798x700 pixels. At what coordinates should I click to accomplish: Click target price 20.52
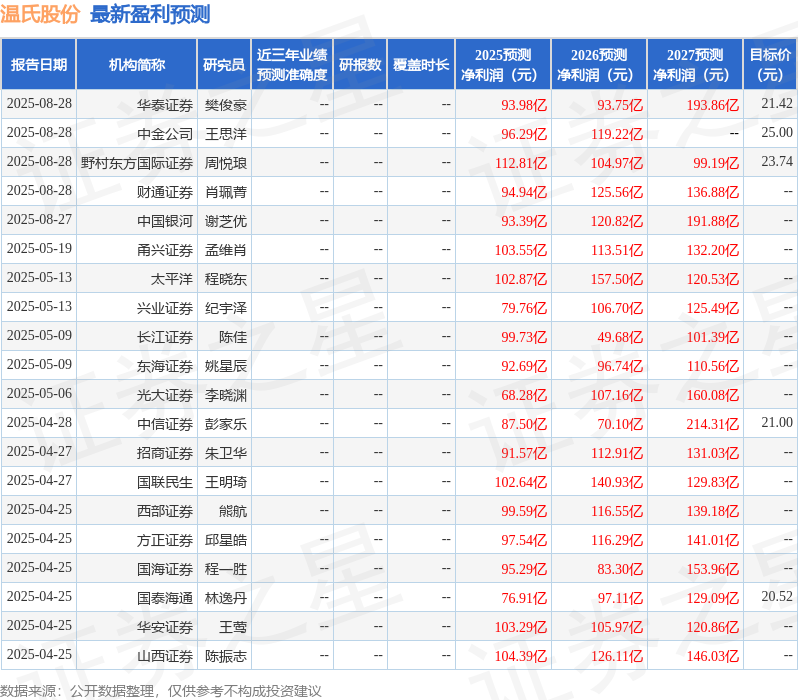pos(777,597)
